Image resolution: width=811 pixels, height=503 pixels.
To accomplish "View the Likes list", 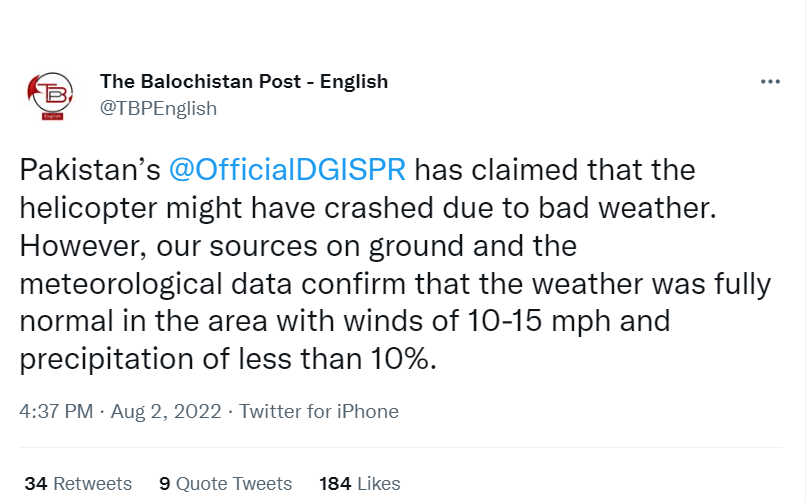I will coord(359,484).
